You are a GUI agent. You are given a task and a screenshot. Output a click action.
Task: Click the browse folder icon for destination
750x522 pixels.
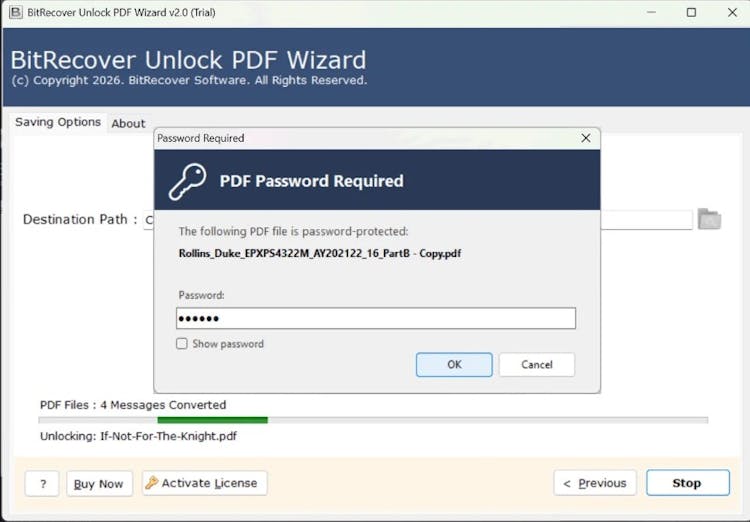pyautogui.click(x=709, y=219)
